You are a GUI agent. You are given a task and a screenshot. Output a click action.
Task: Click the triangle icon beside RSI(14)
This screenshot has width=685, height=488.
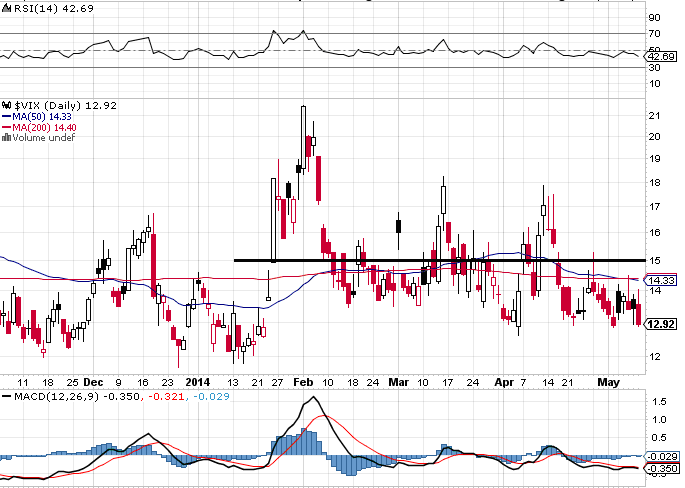tap(7, 8)
